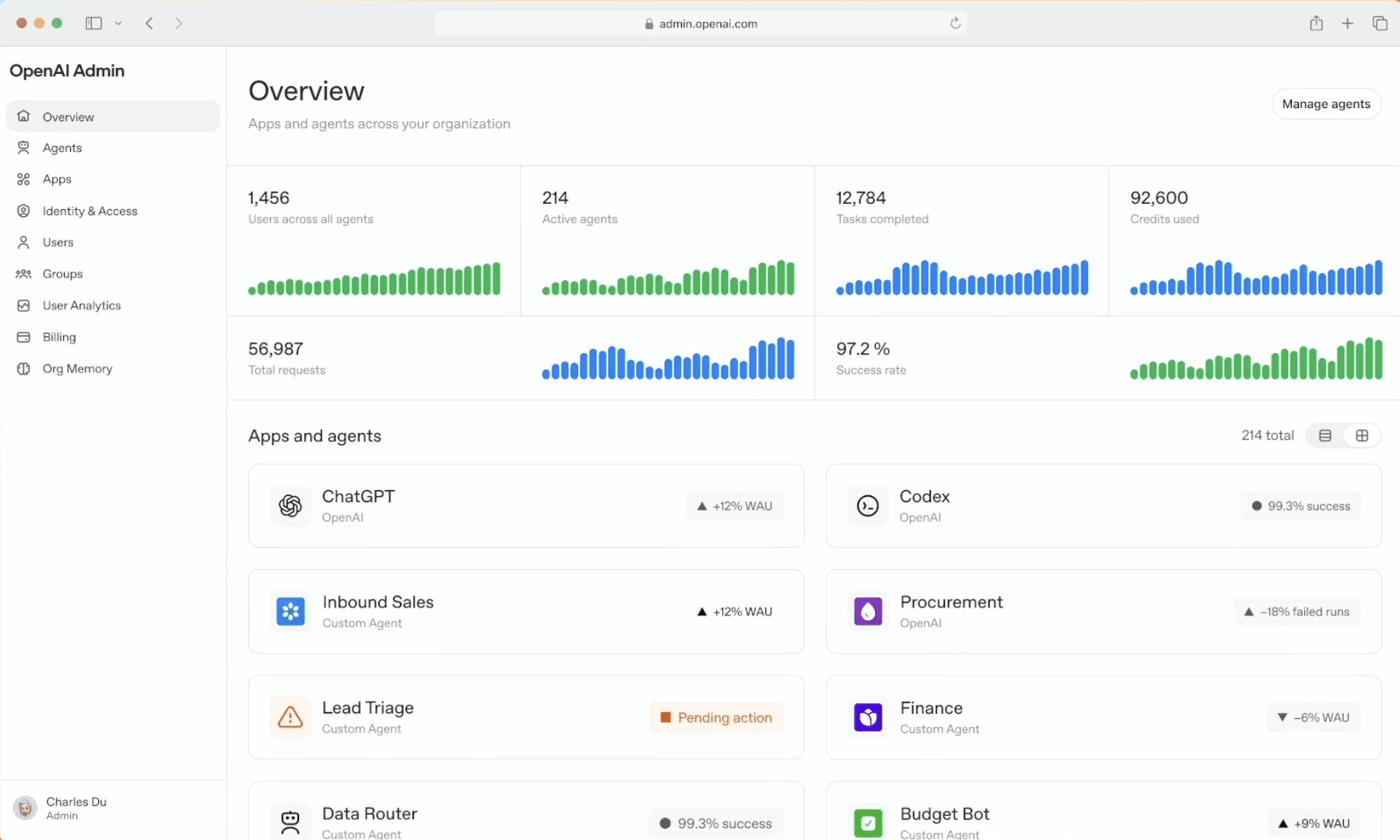Open the Overview menu item

pos(113,116)
